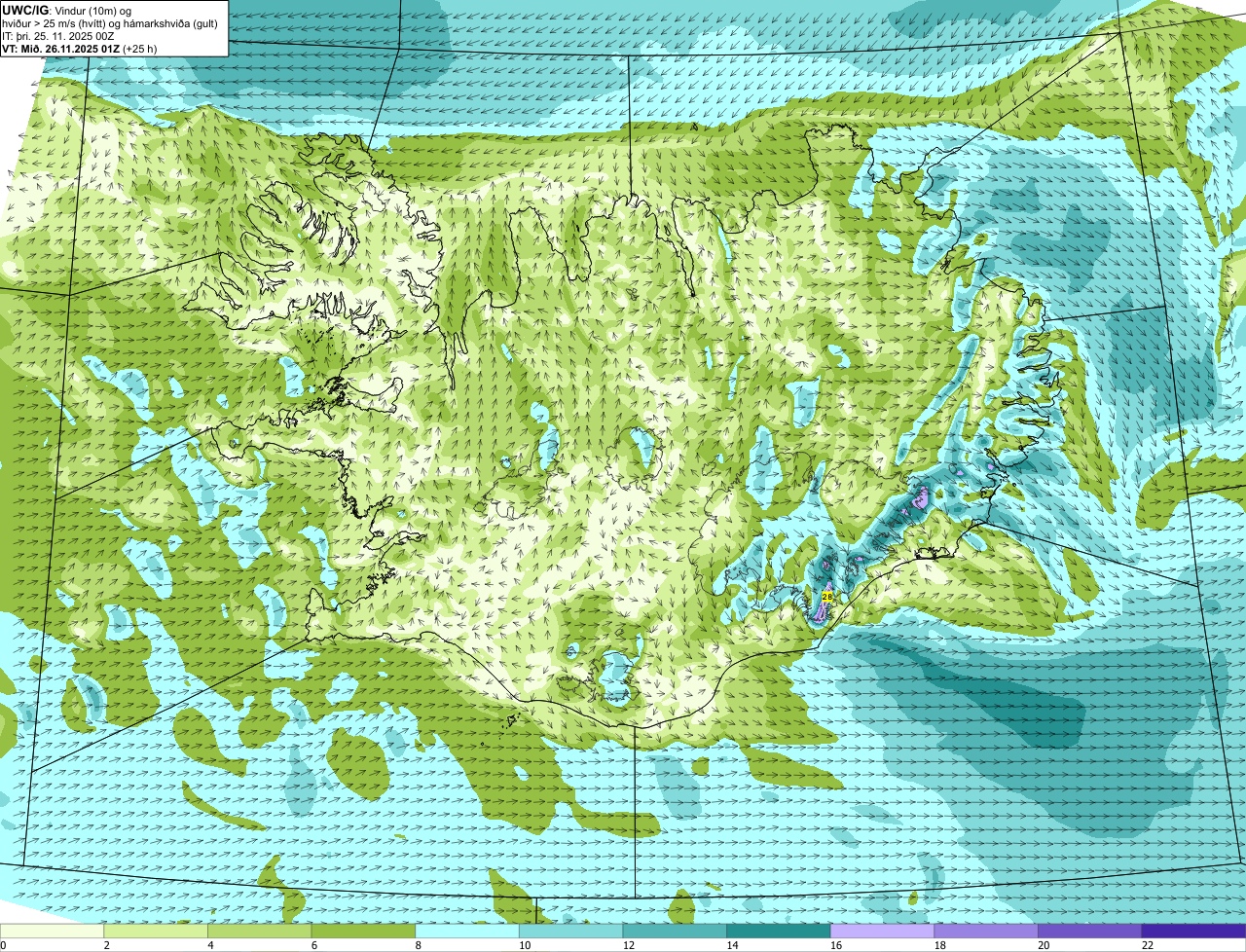Click the 'VT: Mið. 26.11.2025 01Z (+25 h)' line

pyautogui.click(x=80, y=48)
